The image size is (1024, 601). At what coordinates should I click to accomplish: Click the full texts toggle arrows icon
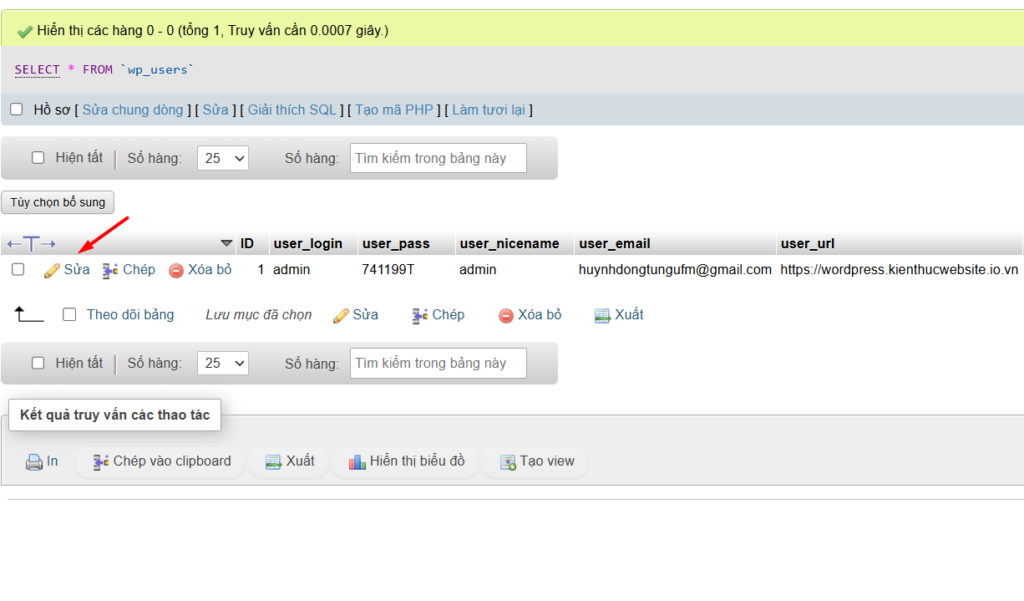coord(31,244)
